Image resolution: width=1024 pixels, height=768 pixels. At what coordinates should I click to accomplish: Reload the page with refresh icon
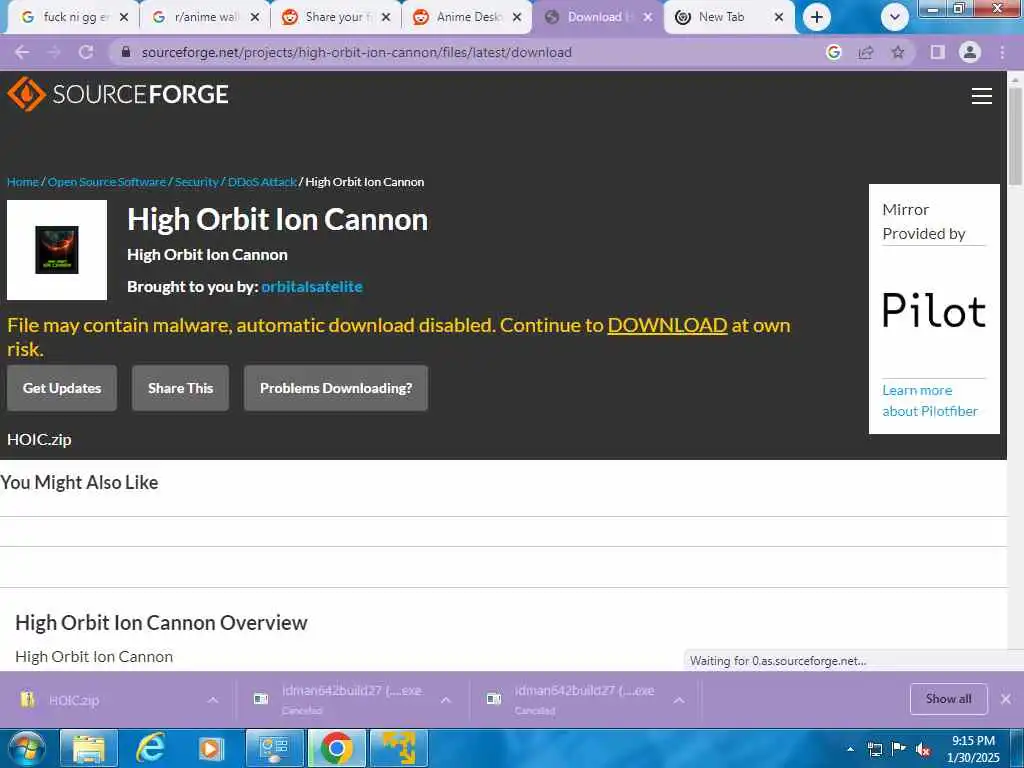coord(86,52)
